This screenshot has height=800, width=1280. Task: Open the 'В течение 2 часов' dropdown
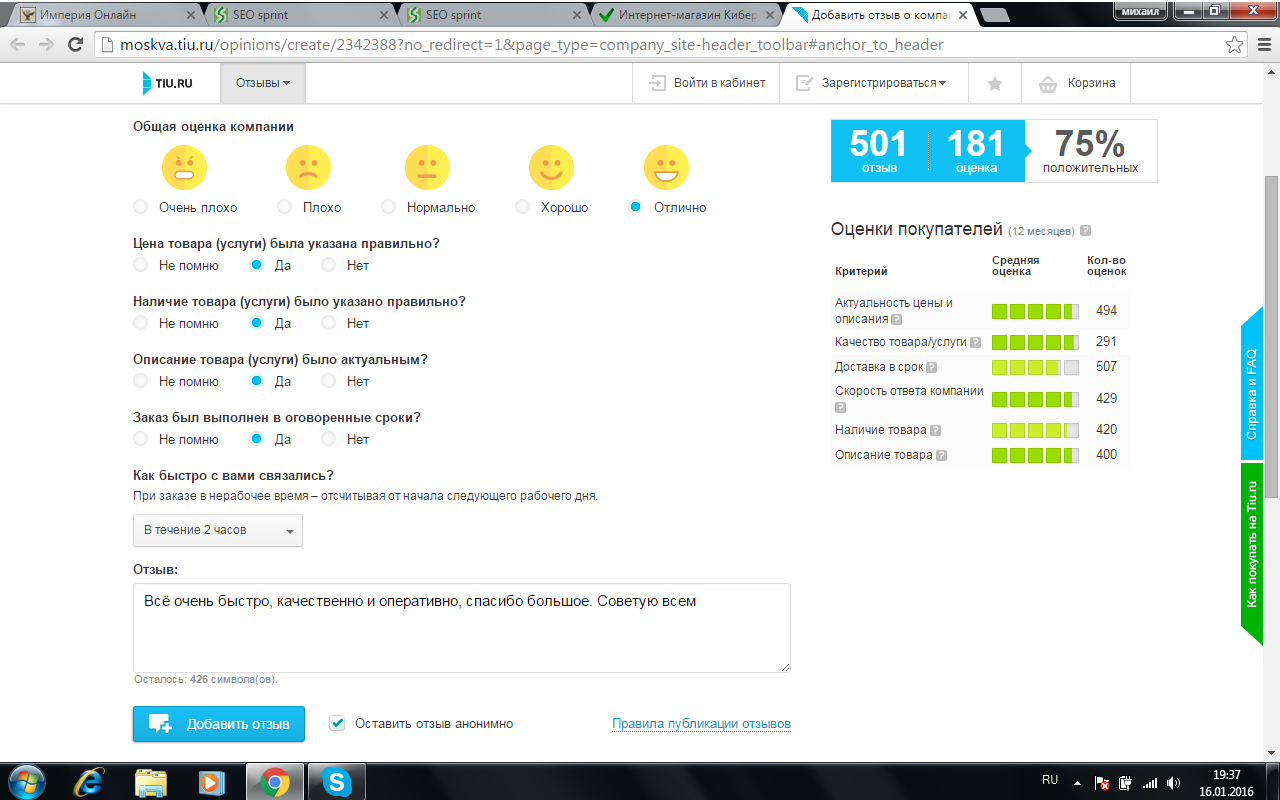(x=218, y=530)
